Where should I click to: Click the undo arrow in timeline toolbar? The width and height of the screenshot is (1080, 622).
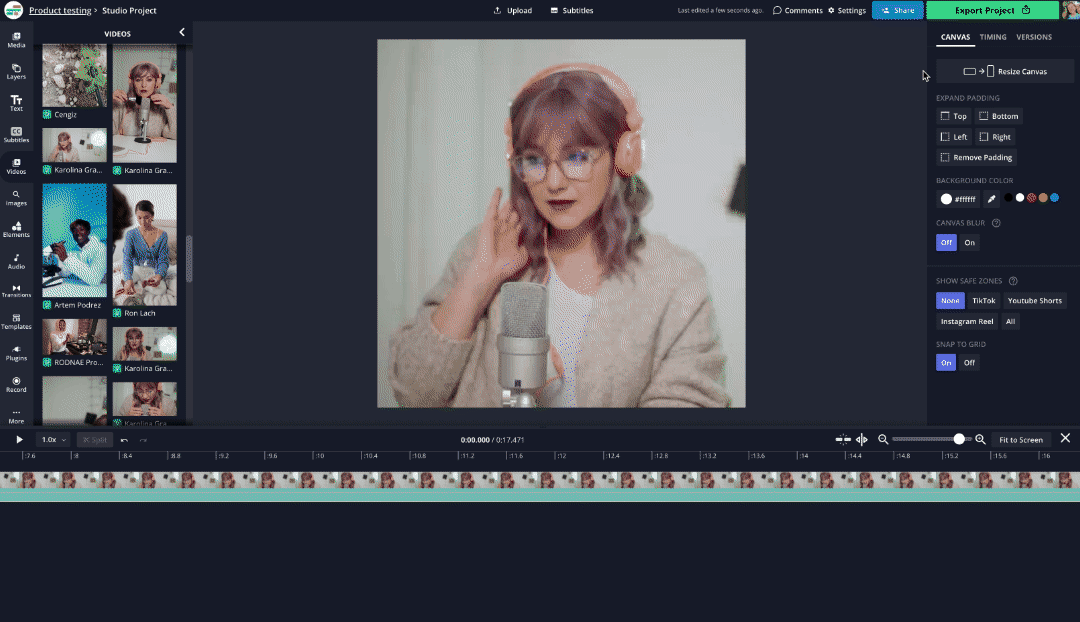pyautogui.click(x=124, y=440)
